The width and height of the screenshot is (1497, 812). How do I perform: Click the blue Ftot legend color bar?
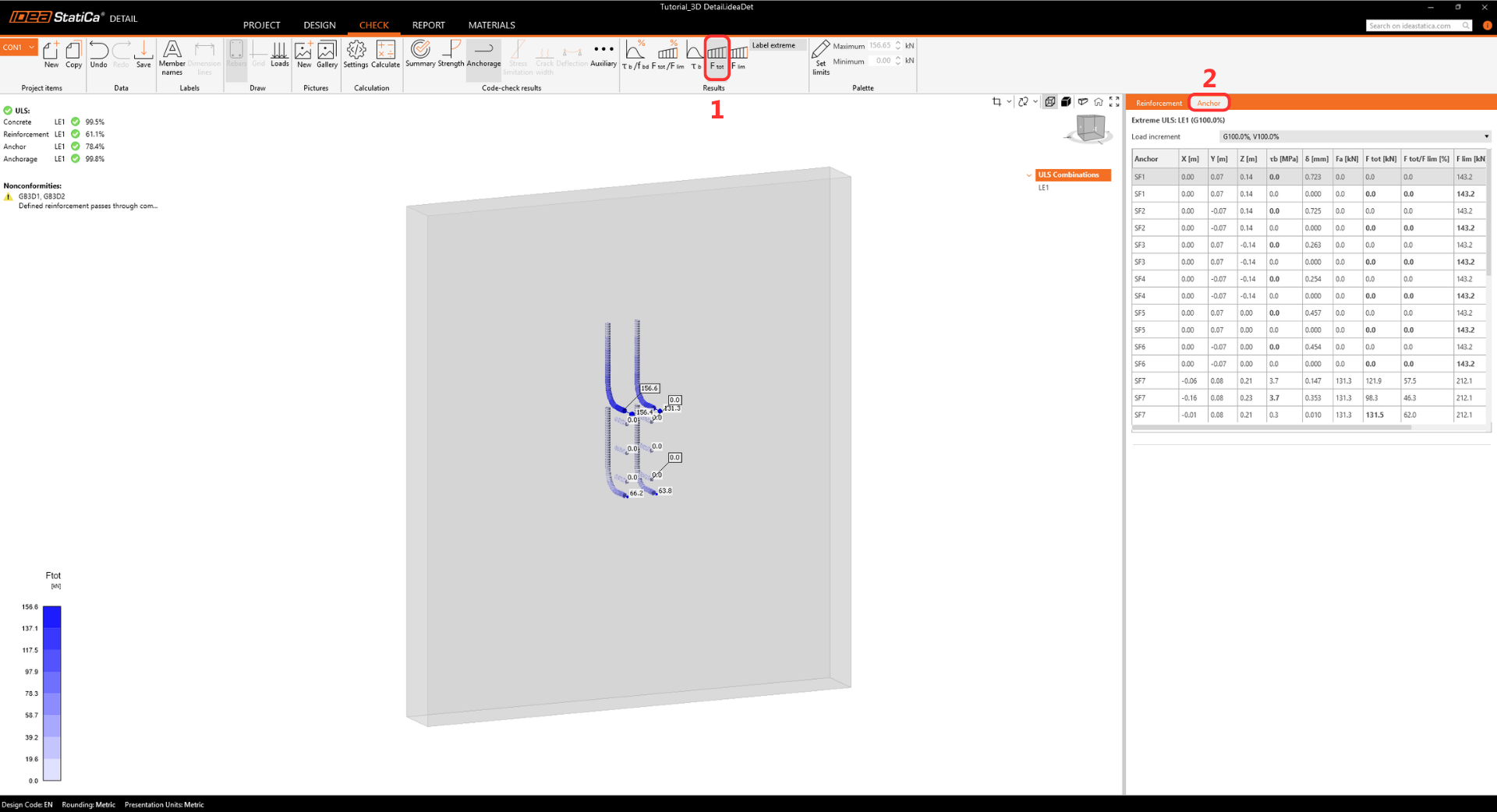51,693
